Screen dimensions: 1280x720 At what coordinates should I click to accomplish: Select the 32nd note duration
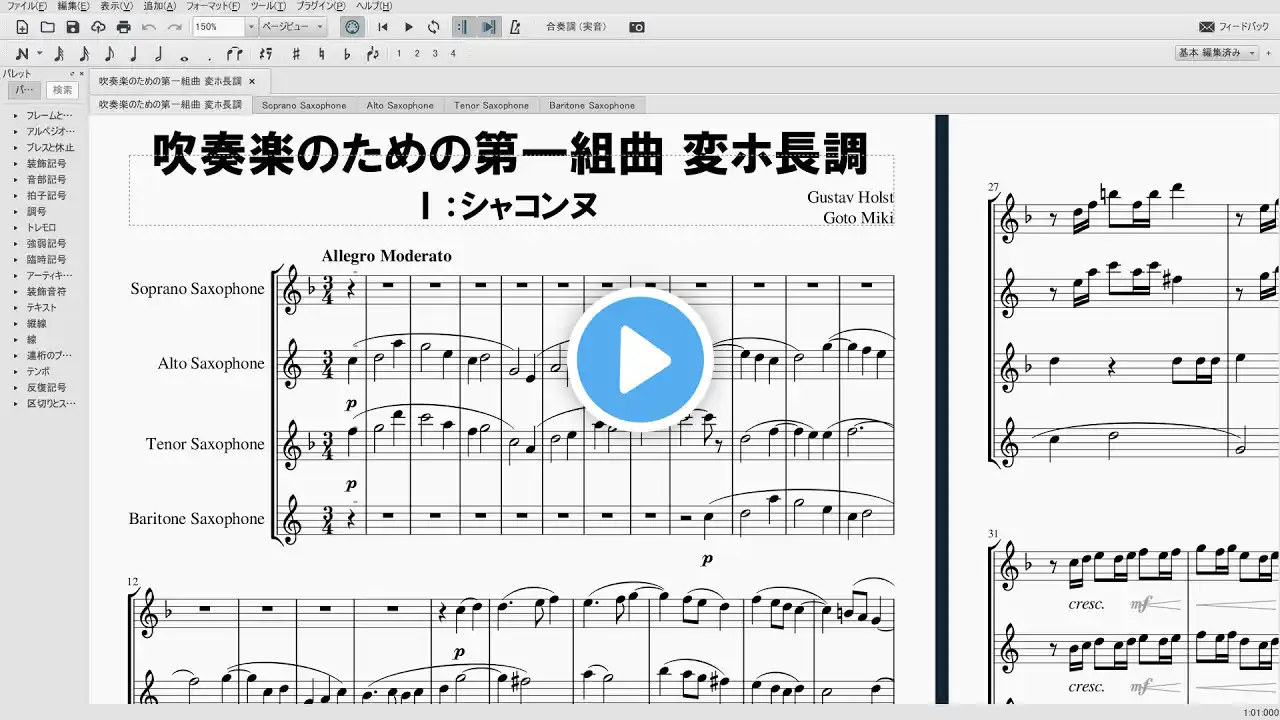(59, 53)
